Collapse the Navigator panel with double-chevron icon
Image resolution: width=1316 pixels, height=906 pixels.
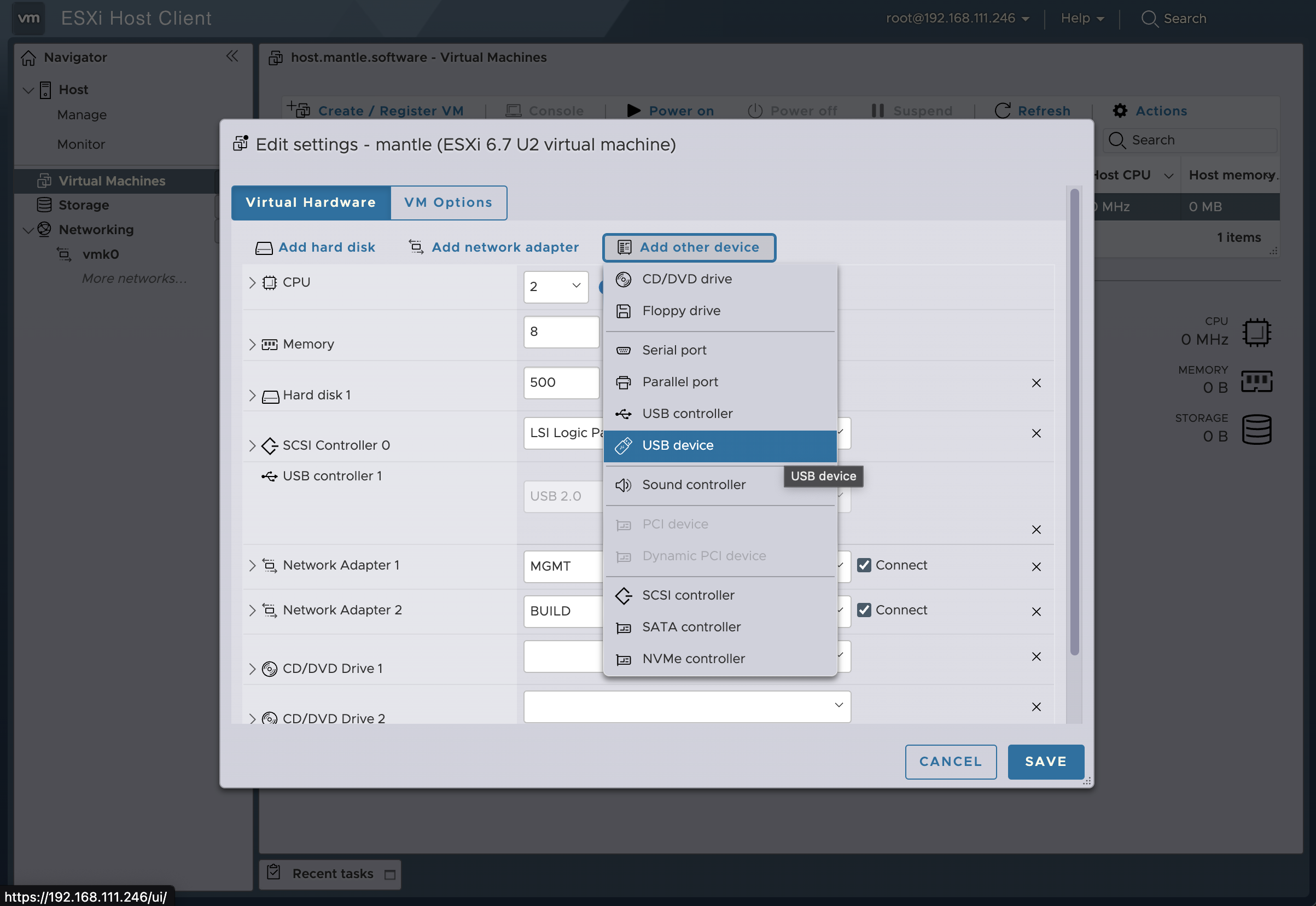pos(232,56)
